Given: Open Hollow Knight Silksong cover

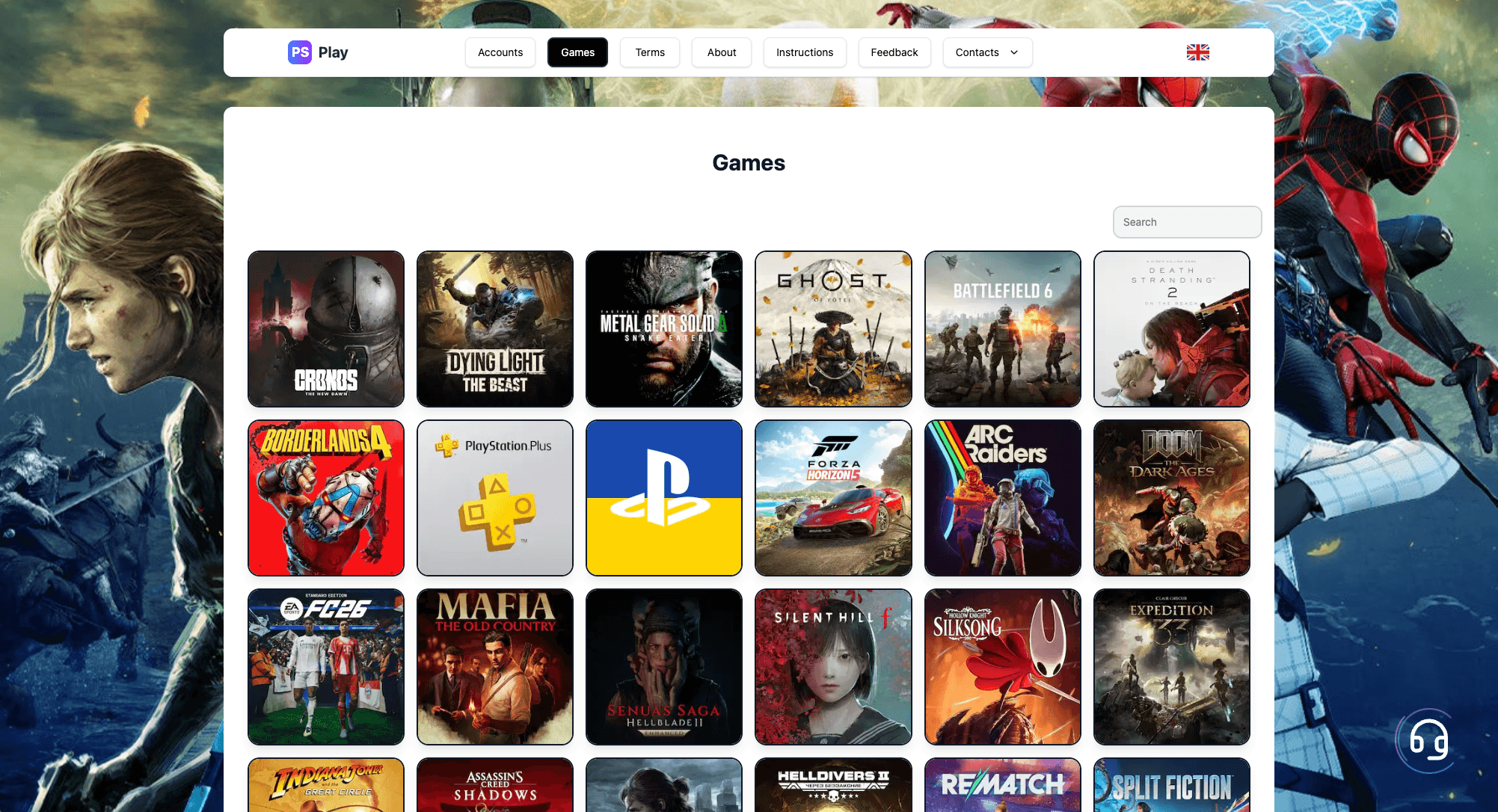Looking at the screenshot, I should click(1002, 667).
